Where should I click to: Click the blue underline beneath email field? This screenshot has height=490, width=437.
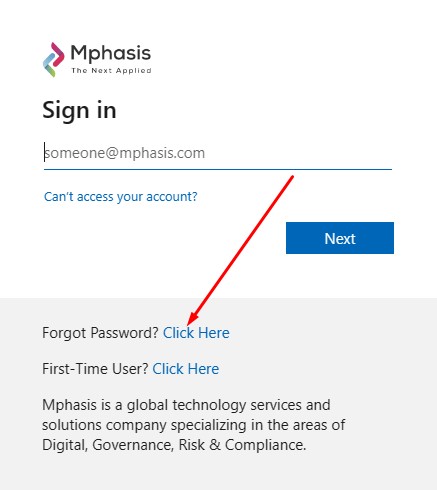[x=218, y=169]
